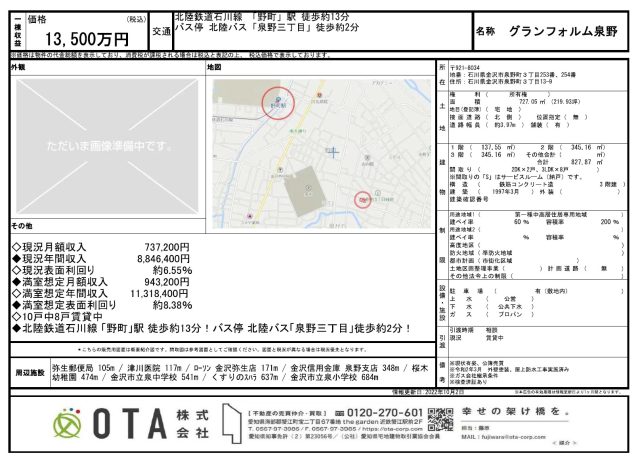
Task: Click the 鉄筋コンクリート造 structure value
Action: pos(526,184)
